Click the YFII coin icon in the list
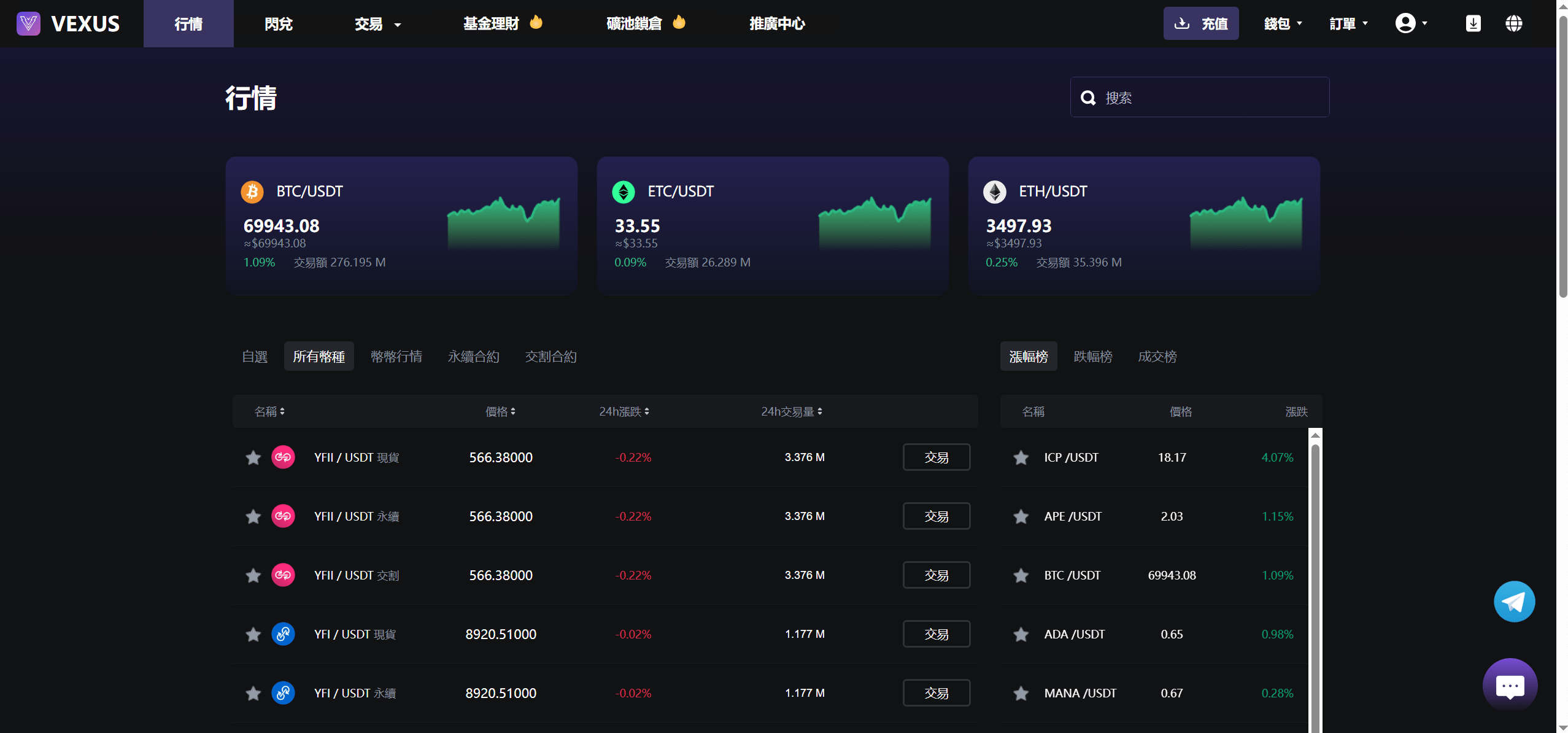The image size is (1568, 733). click(x=283, y=457)
